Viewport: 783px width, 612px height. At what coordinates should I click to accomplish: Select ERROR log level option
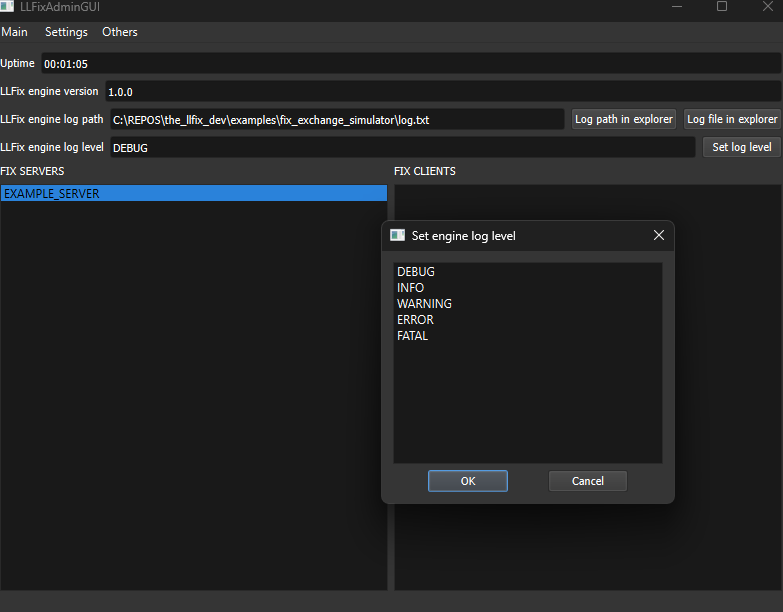click(x=415, y=320)
